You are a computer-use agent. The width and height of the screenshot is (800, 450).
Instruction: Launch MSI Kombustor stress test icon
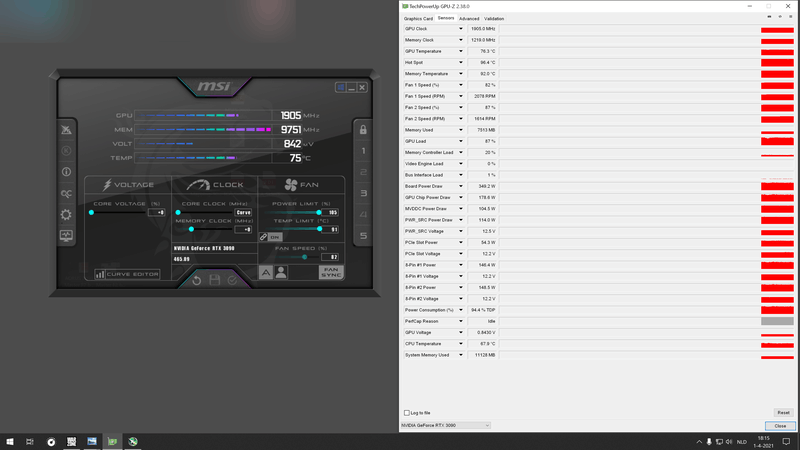(66, 151)
